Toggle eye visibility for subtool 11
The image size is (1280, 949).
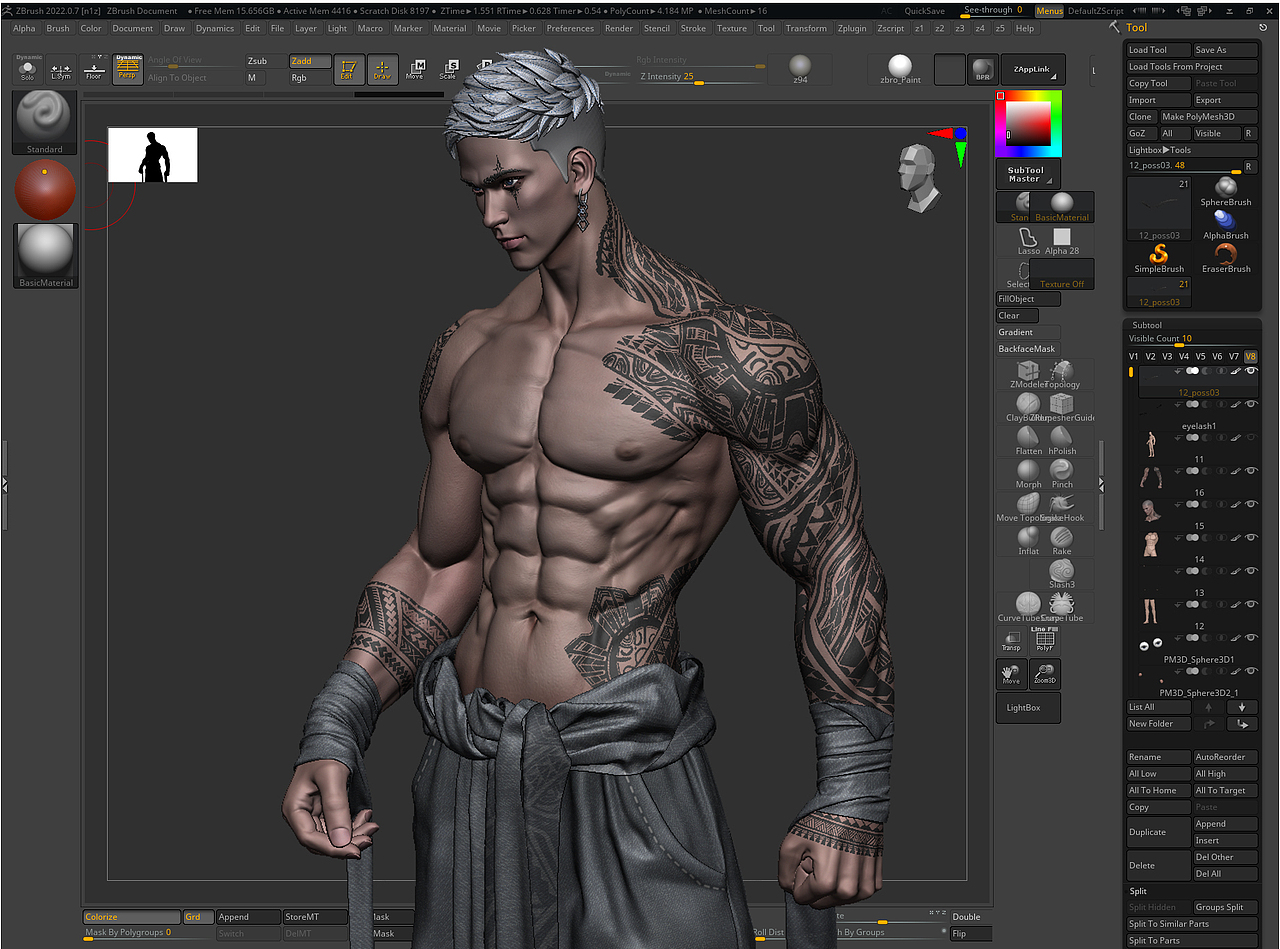click(1251, 437)
